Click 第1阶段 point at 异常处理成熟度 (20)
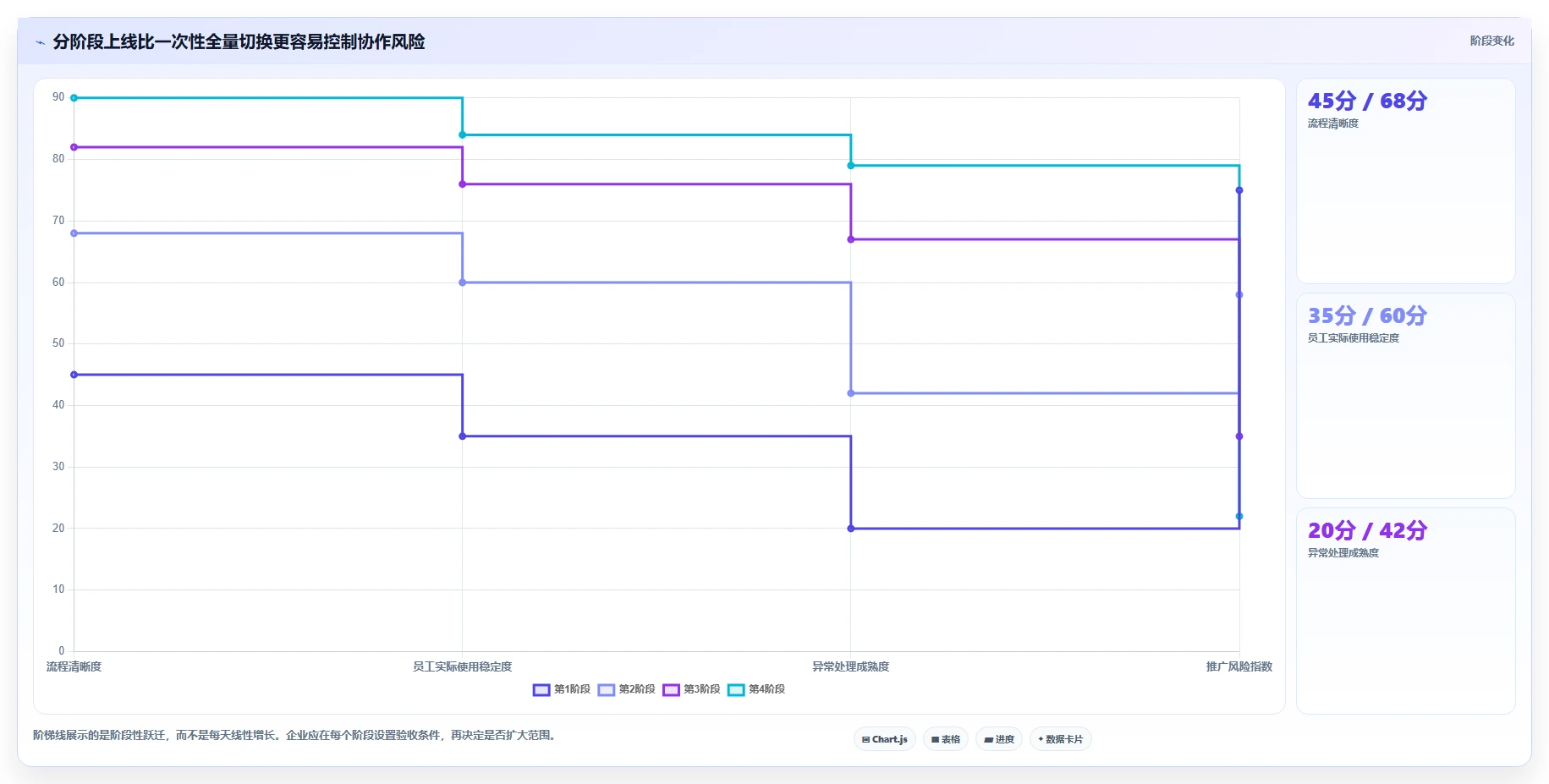1549x784 pixels. pos(851,529)
